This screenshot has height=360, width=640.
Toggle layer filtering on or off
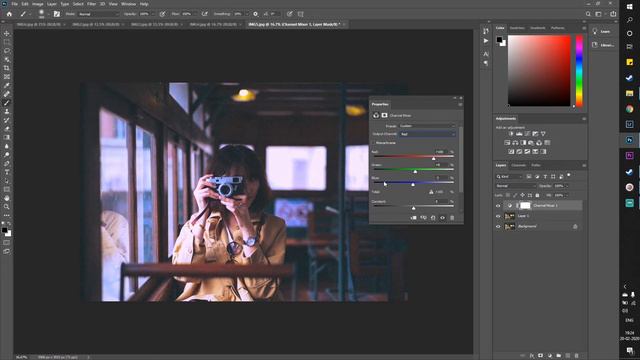(569, 176)
